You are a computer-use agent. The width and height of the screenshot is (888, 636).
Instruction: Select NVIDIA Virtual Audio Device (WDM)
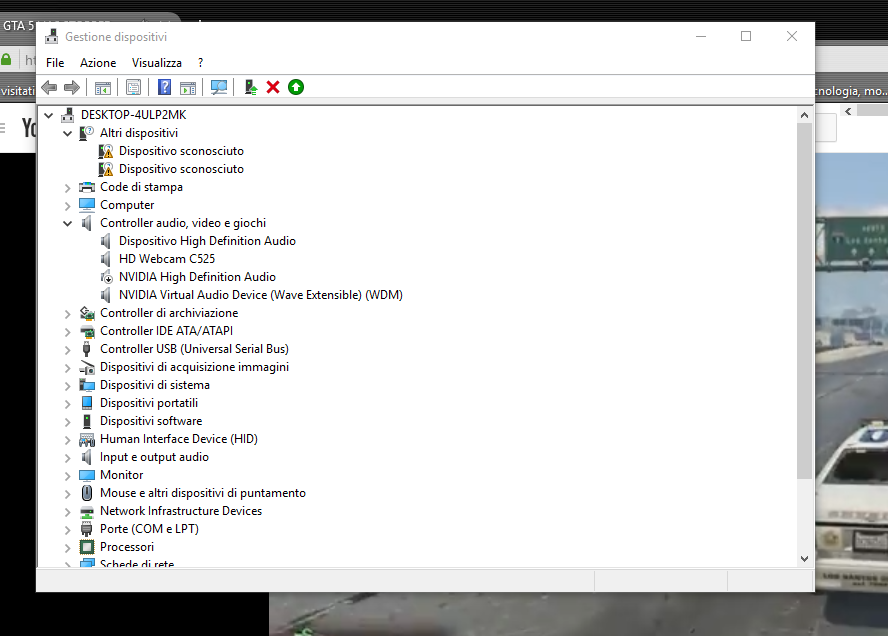click(x=261, y=295)
